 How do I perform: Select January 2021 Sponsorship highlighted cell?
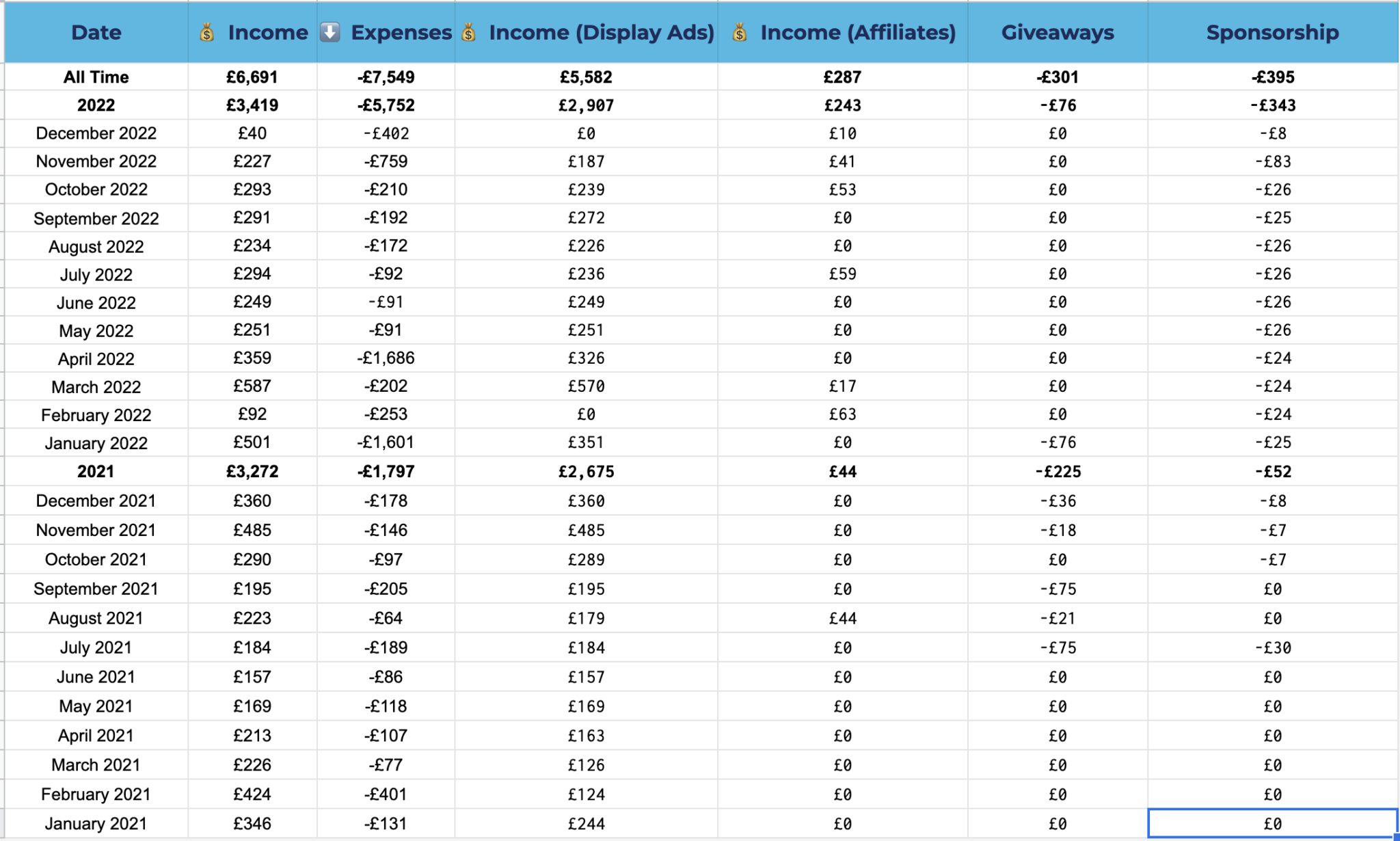1272,824
